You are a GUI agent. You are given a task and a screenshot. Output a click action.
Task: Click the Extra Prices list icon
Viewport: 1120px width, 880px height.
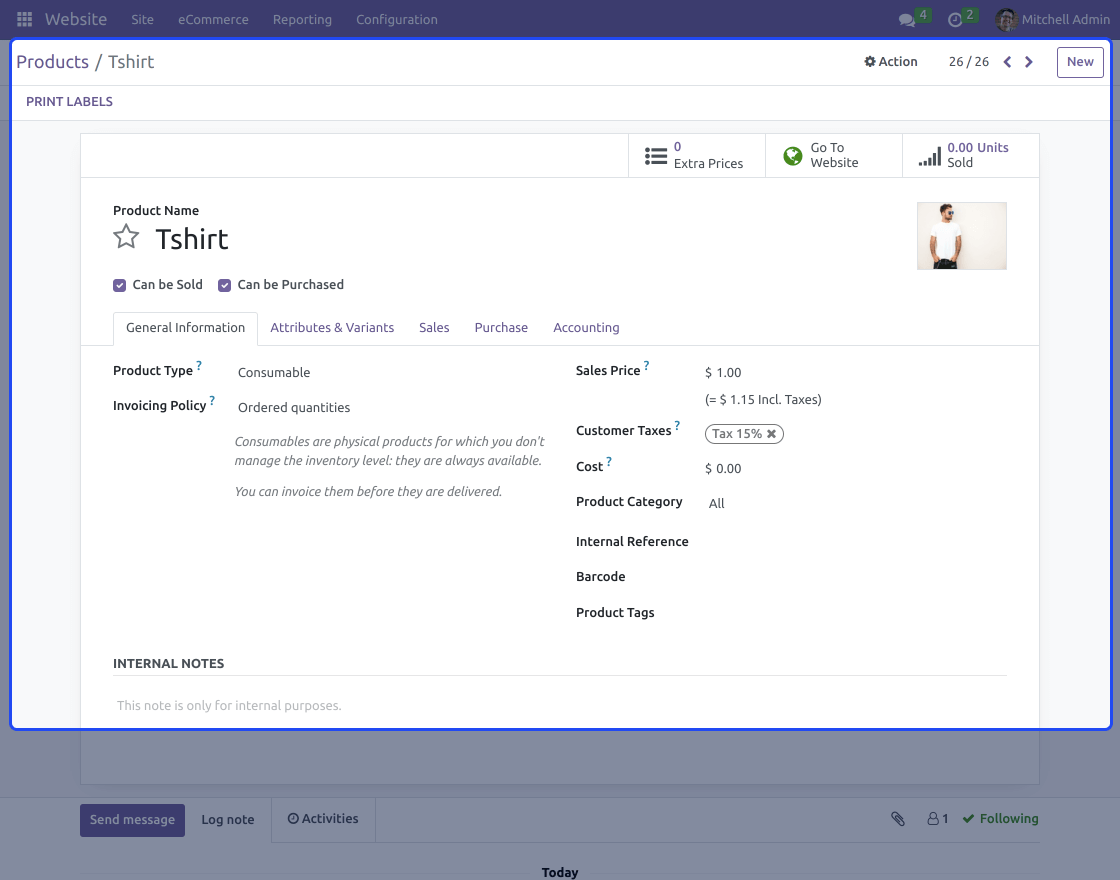[656, 156]
